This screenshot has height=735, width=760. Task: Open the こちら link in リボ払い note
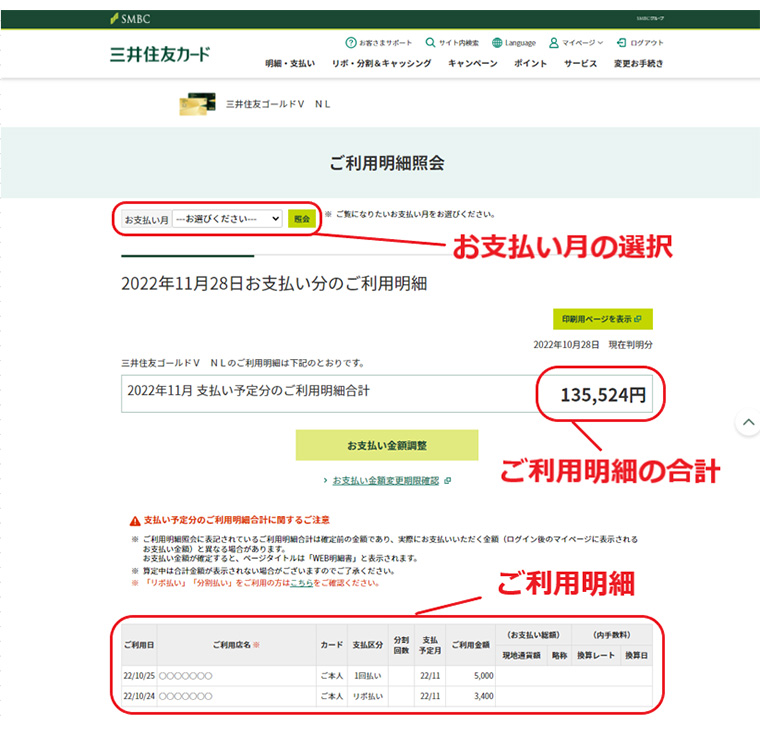click(x=301, y=583)
